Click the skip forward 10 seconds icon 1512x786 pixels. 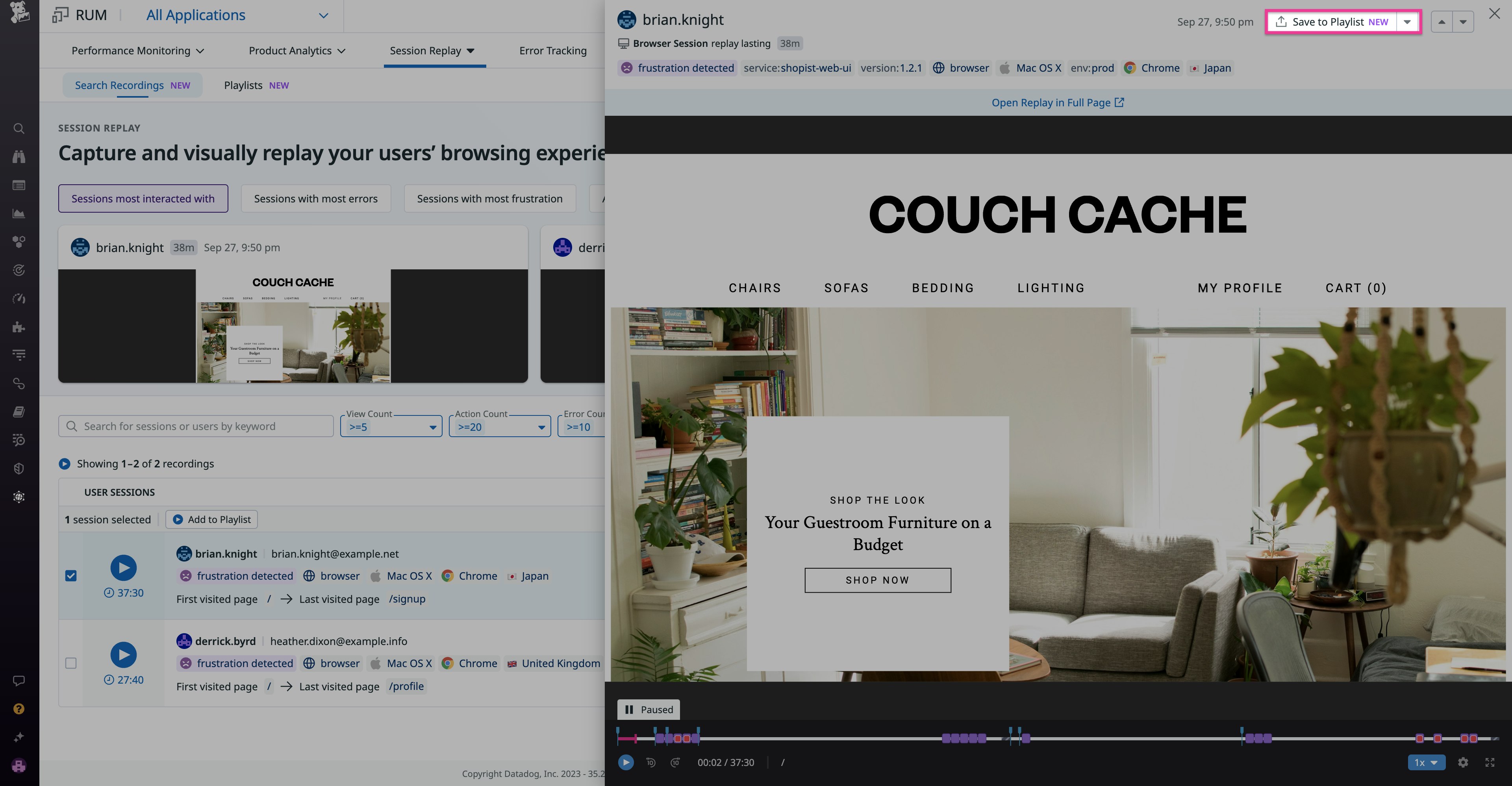click(675, 762)
